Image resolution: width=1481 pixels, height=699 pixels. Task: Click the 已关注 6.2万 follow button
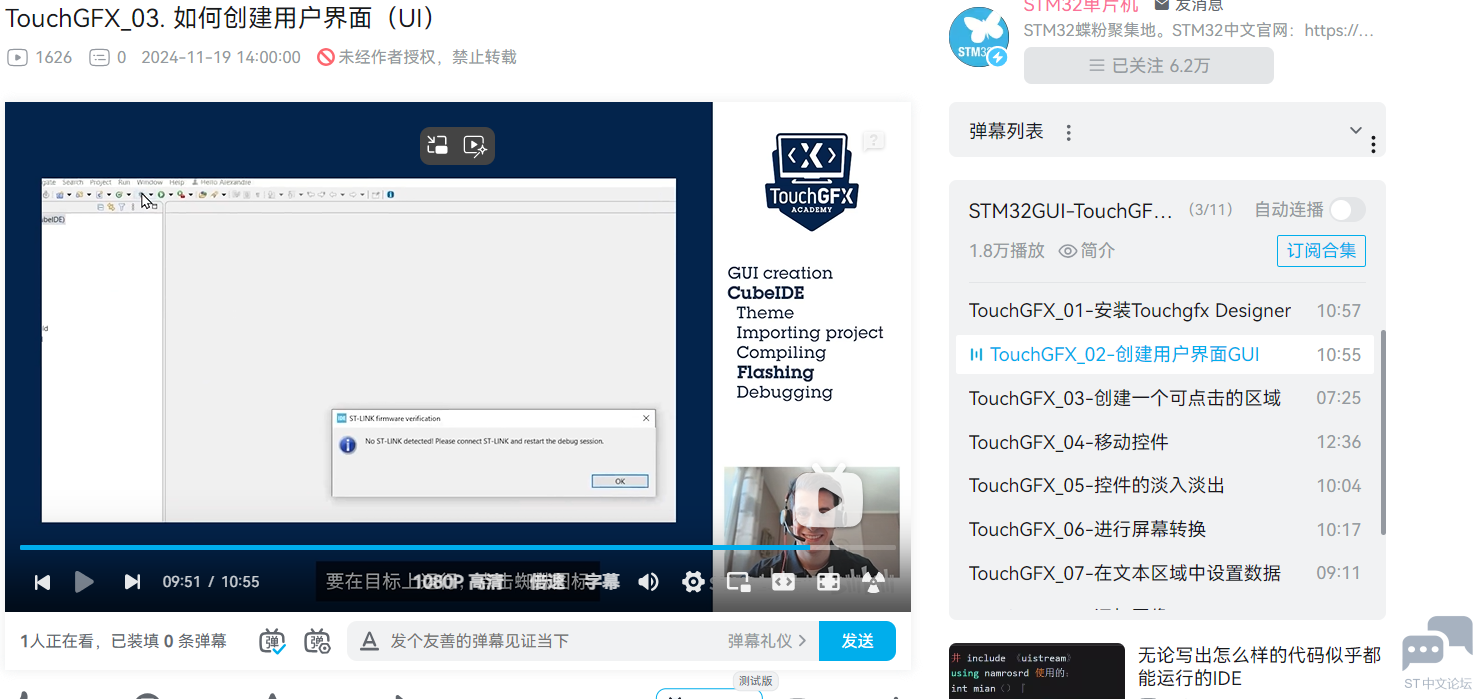coord(1149,65)
